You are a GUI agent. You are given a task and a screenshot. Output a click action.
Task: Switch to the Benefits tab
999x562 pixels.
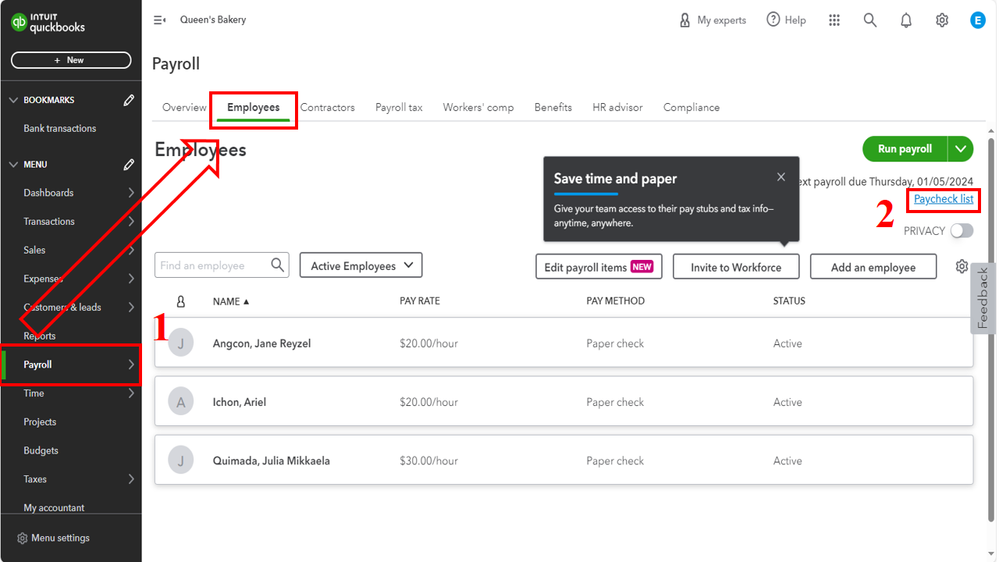[x=553, y=107]
